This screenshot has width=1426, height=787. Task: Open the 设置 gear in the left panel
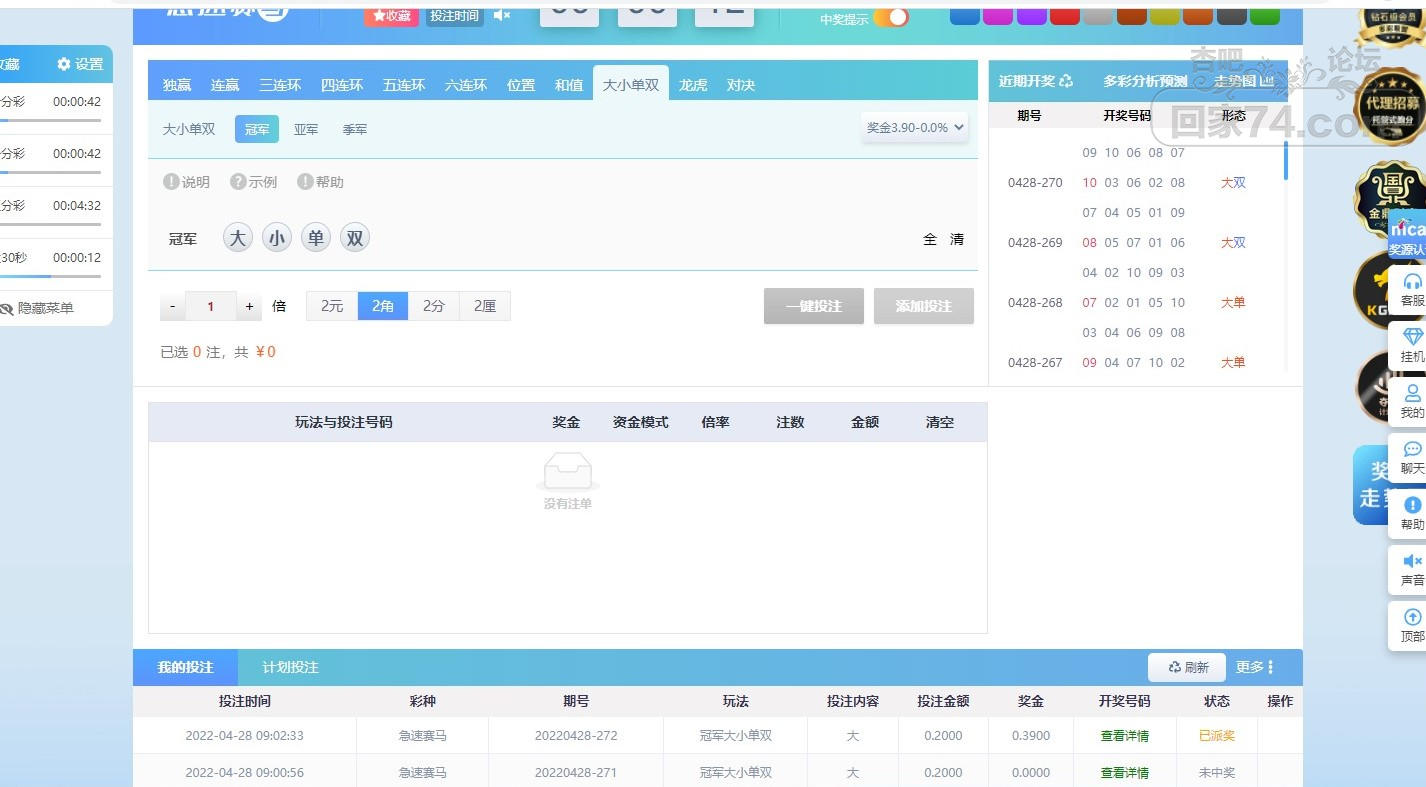[80, 64]
